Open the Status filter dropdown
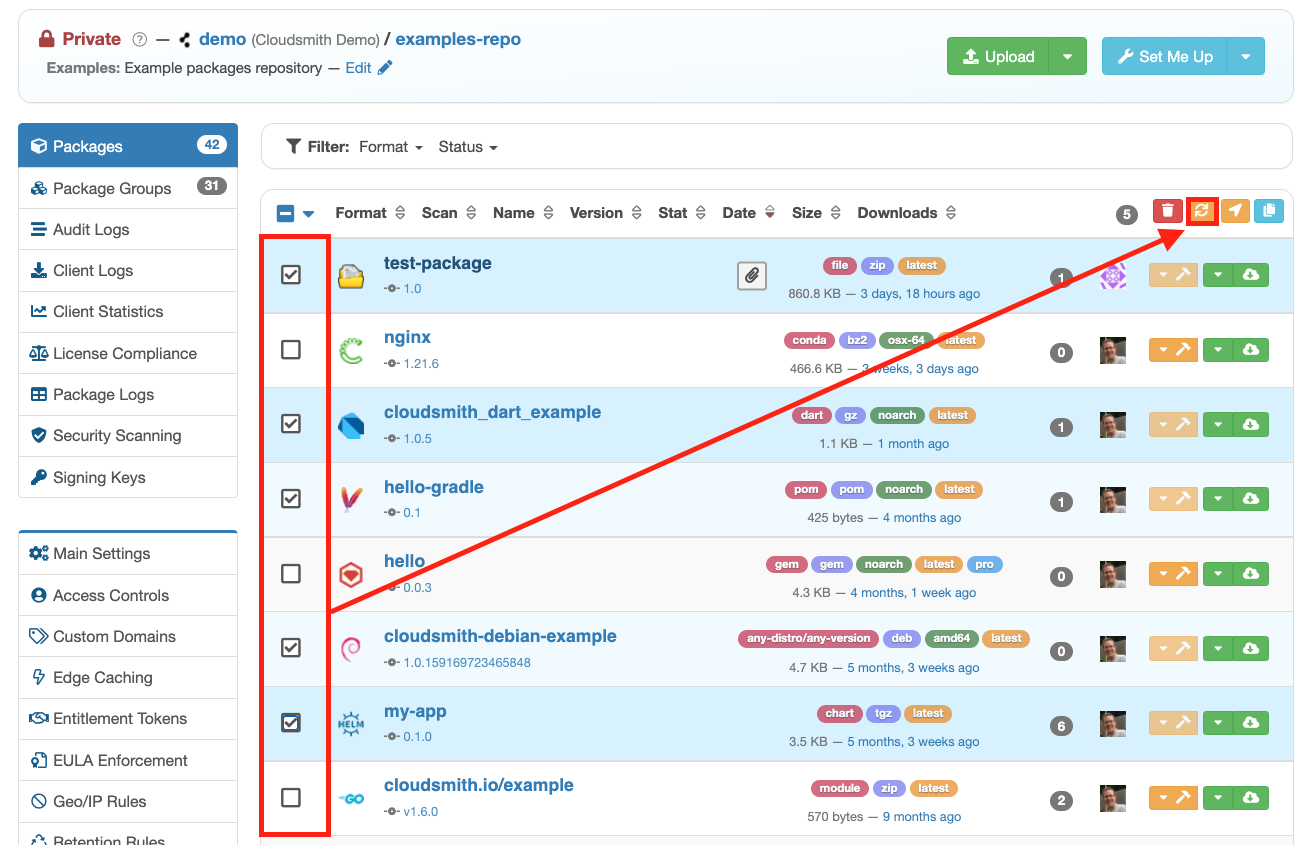Image resolution: width=1313 pixels, height=845 pixels. 468,147
